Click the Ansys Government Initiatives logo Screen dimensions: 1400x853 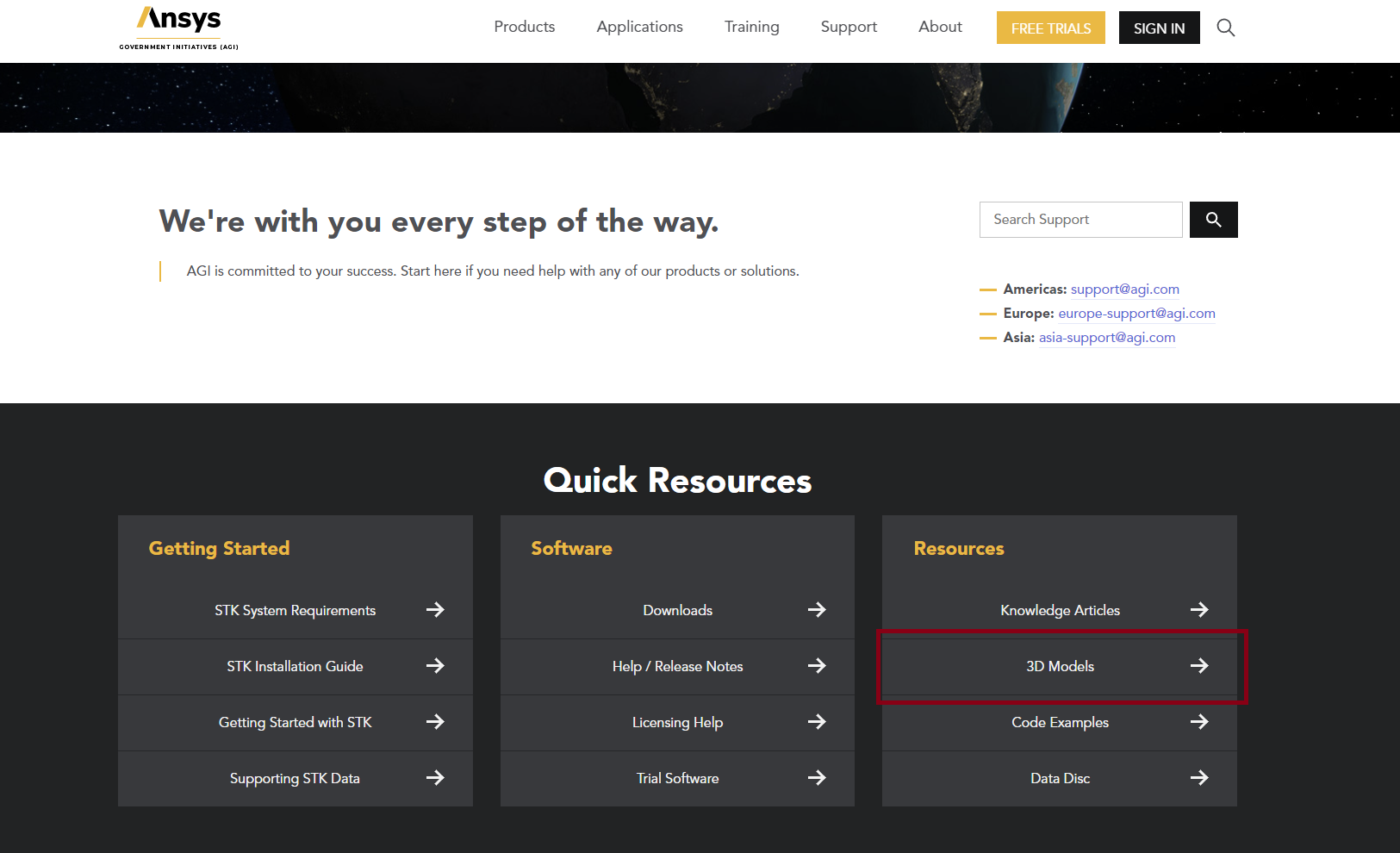pyautogui.click(x=178, y=28)
